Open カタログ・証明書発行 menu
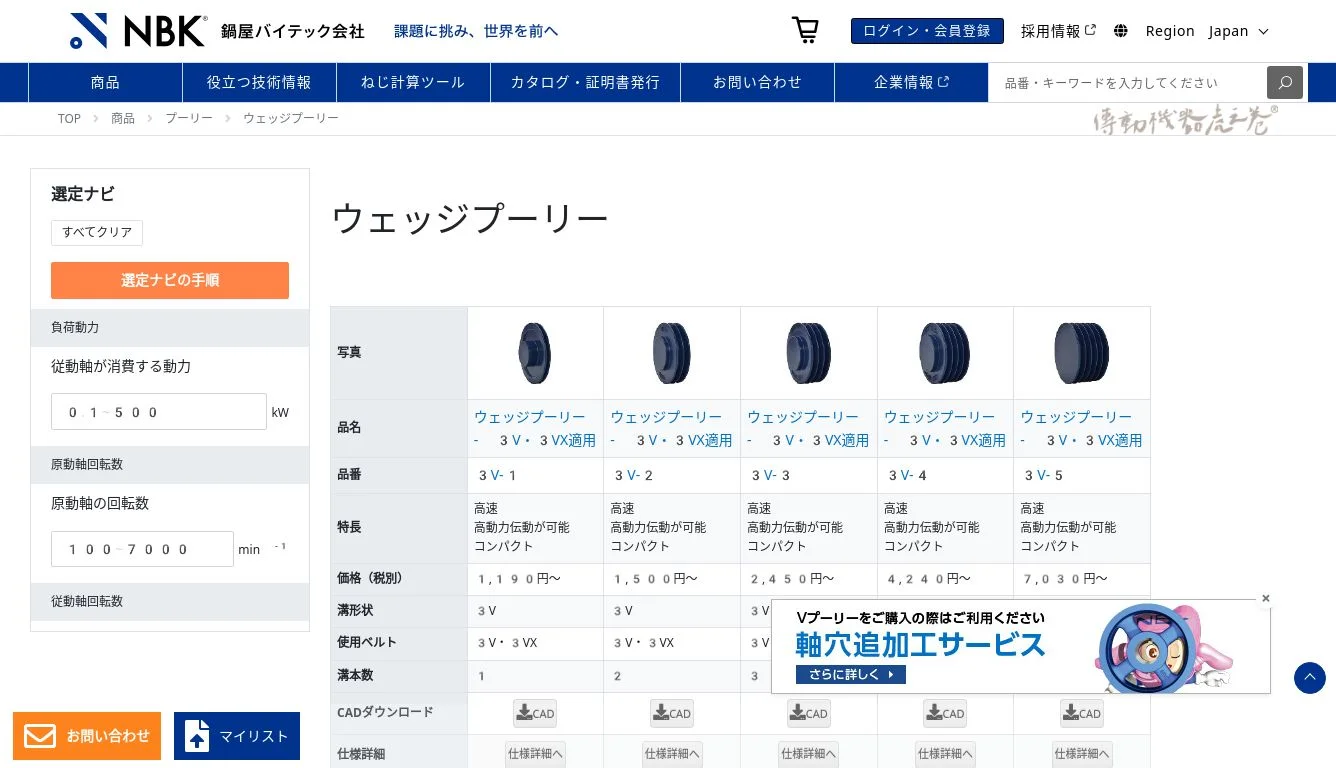Screen dimensions: 1336x768 point(585,83)
